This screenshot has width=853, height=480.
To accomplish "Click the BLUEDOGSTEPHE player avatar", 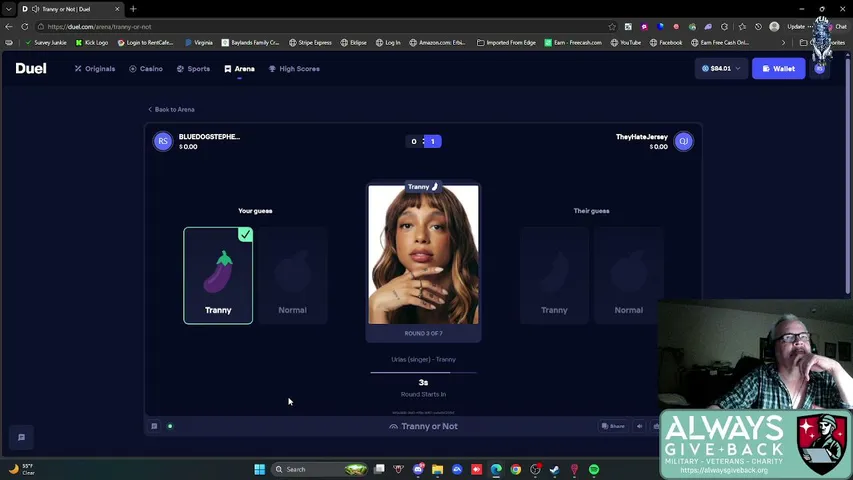I will coord(163,141).
